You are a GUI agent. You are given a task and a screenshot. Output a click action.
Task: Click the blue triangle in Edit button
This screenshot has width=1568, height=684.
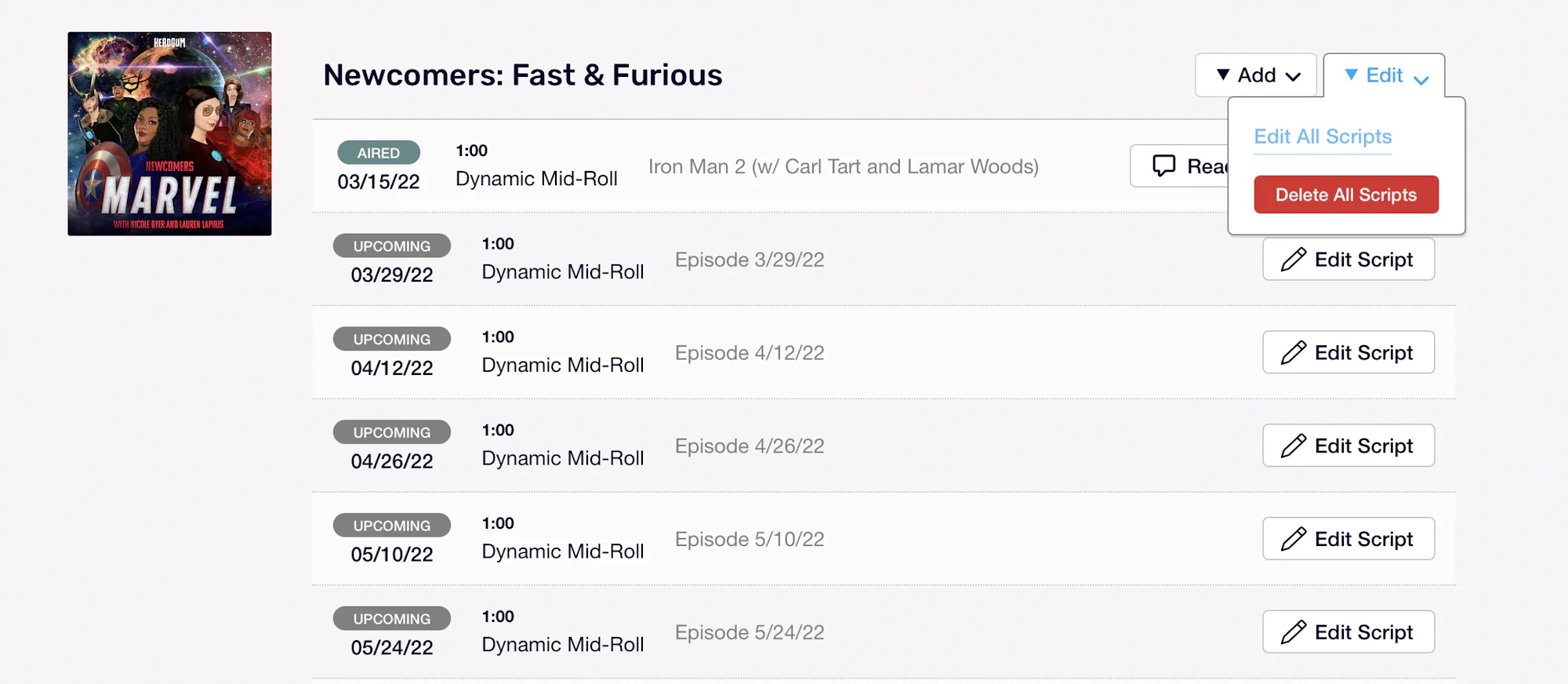1352,75
